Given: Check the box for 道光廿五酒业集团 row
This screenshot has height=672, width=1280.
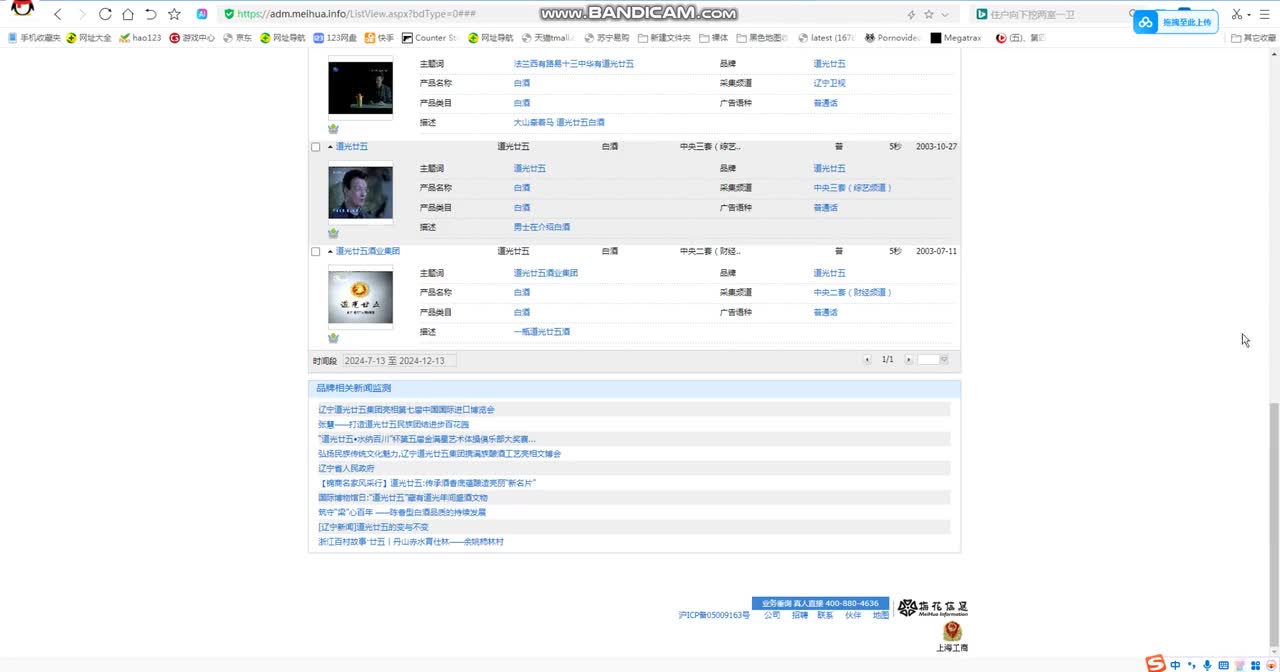Looking at the screenshot, I should click(316, 252).
